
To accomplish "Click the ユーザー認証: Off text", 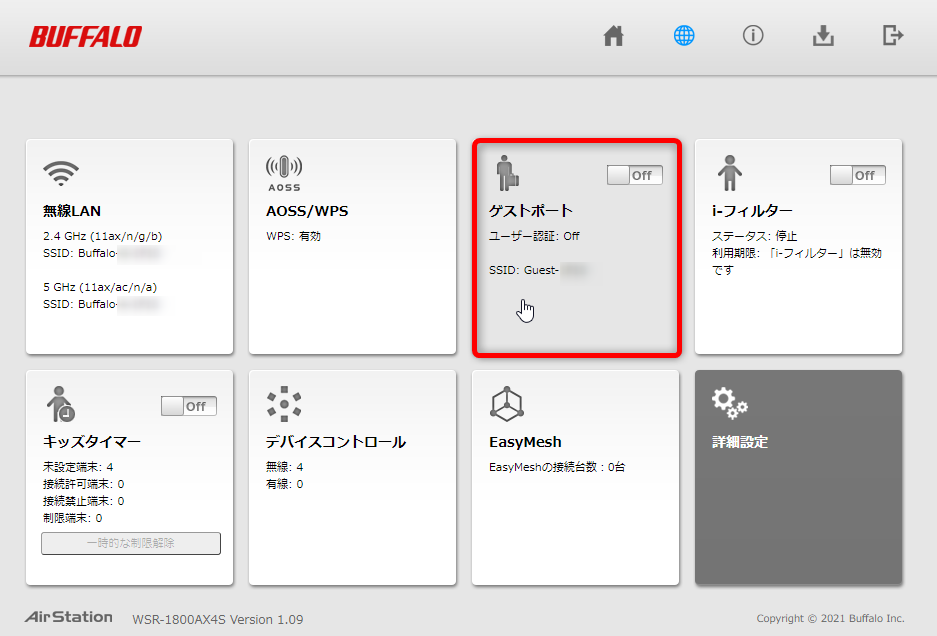I will [x=534, y=236].
